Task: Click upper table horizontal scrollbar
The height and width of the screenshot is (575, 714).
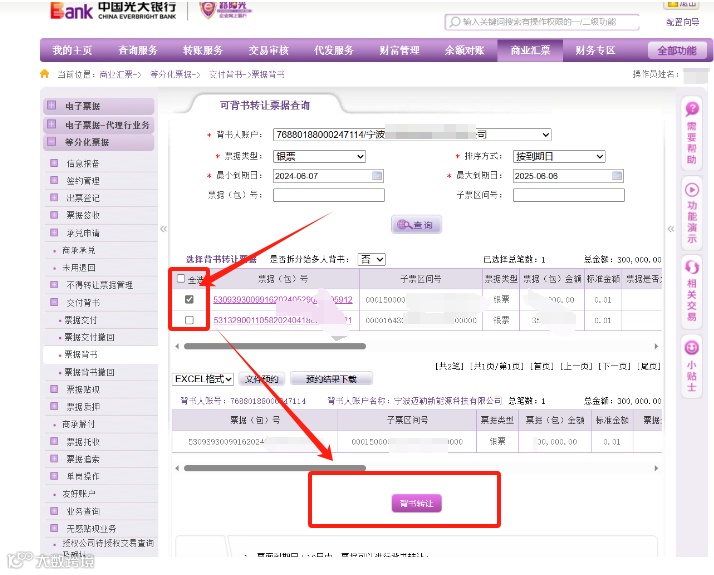Action: pyautogui.click(x=275, y=346)
